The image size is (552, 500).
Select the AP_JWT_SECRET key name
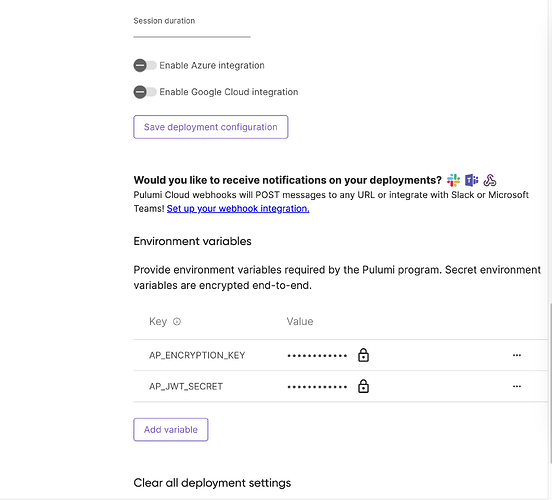186,386
